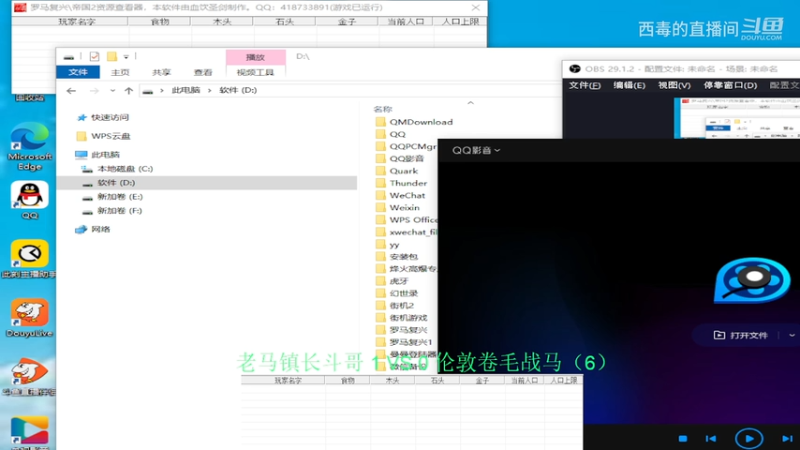Expand arrow next to 打开文件

(791, 336)
